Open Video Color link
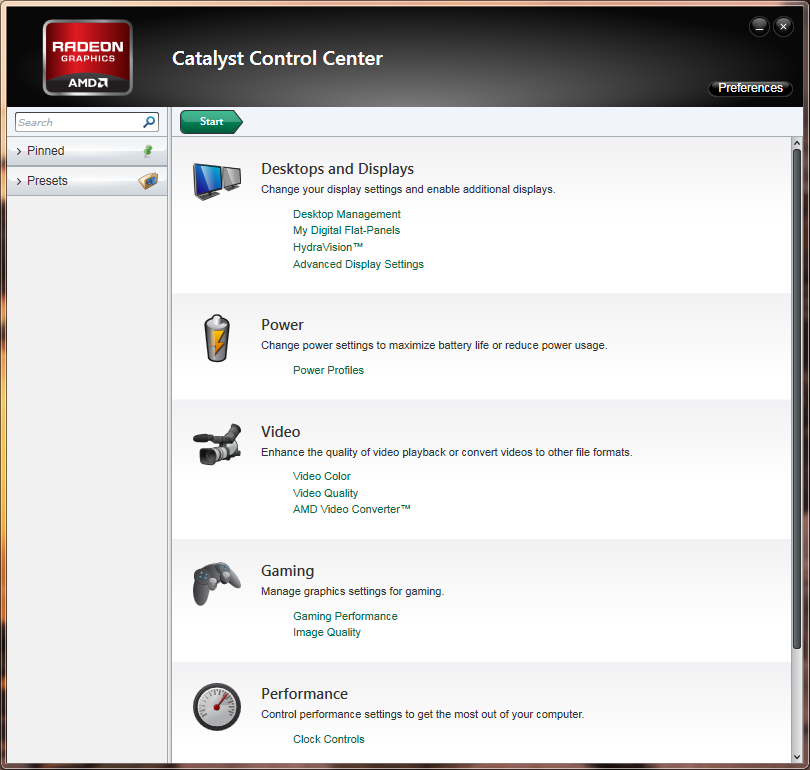Viewport: 810px width, 770px height. 321,476
